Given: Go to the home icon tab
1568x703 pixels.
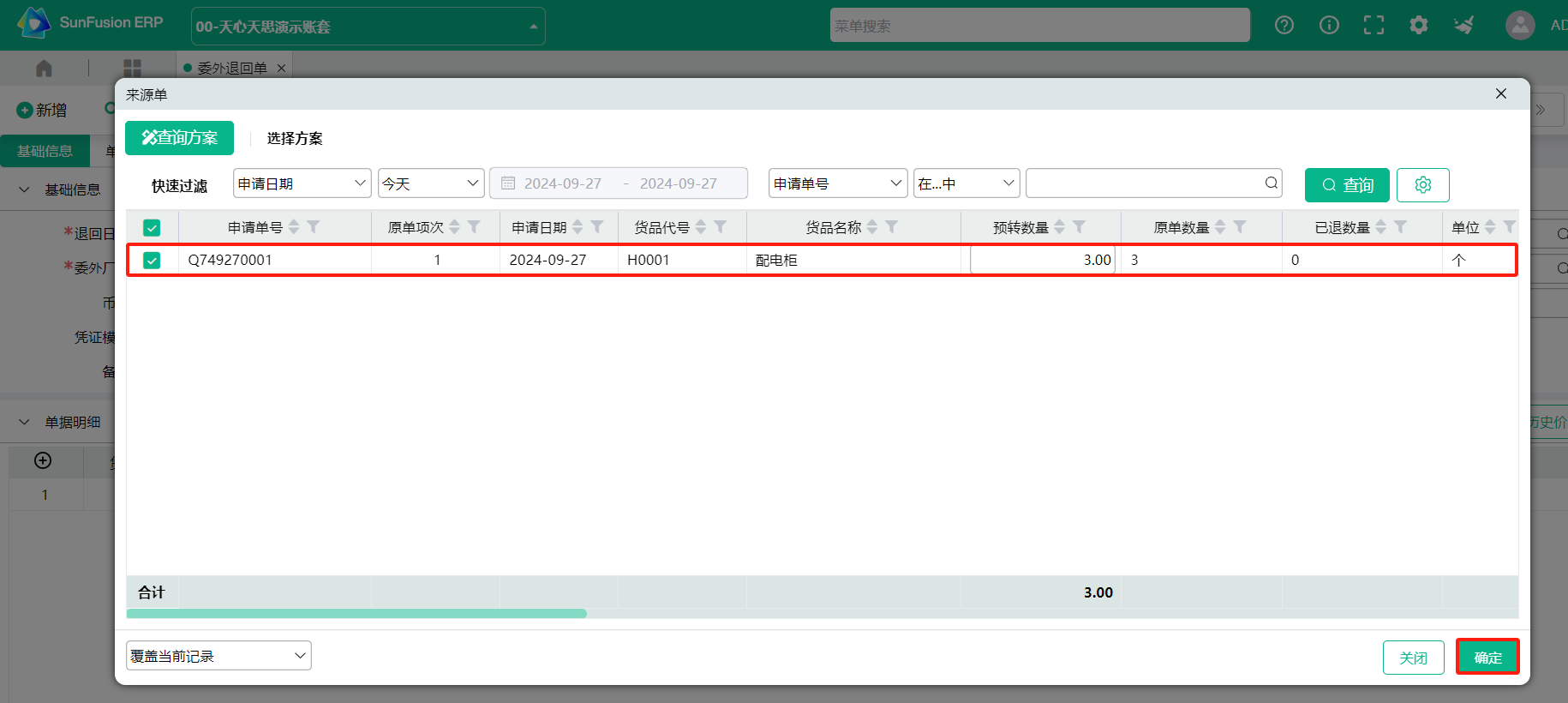Looking at the screenshot, I should pyautogui.click(x=44, y=68).
